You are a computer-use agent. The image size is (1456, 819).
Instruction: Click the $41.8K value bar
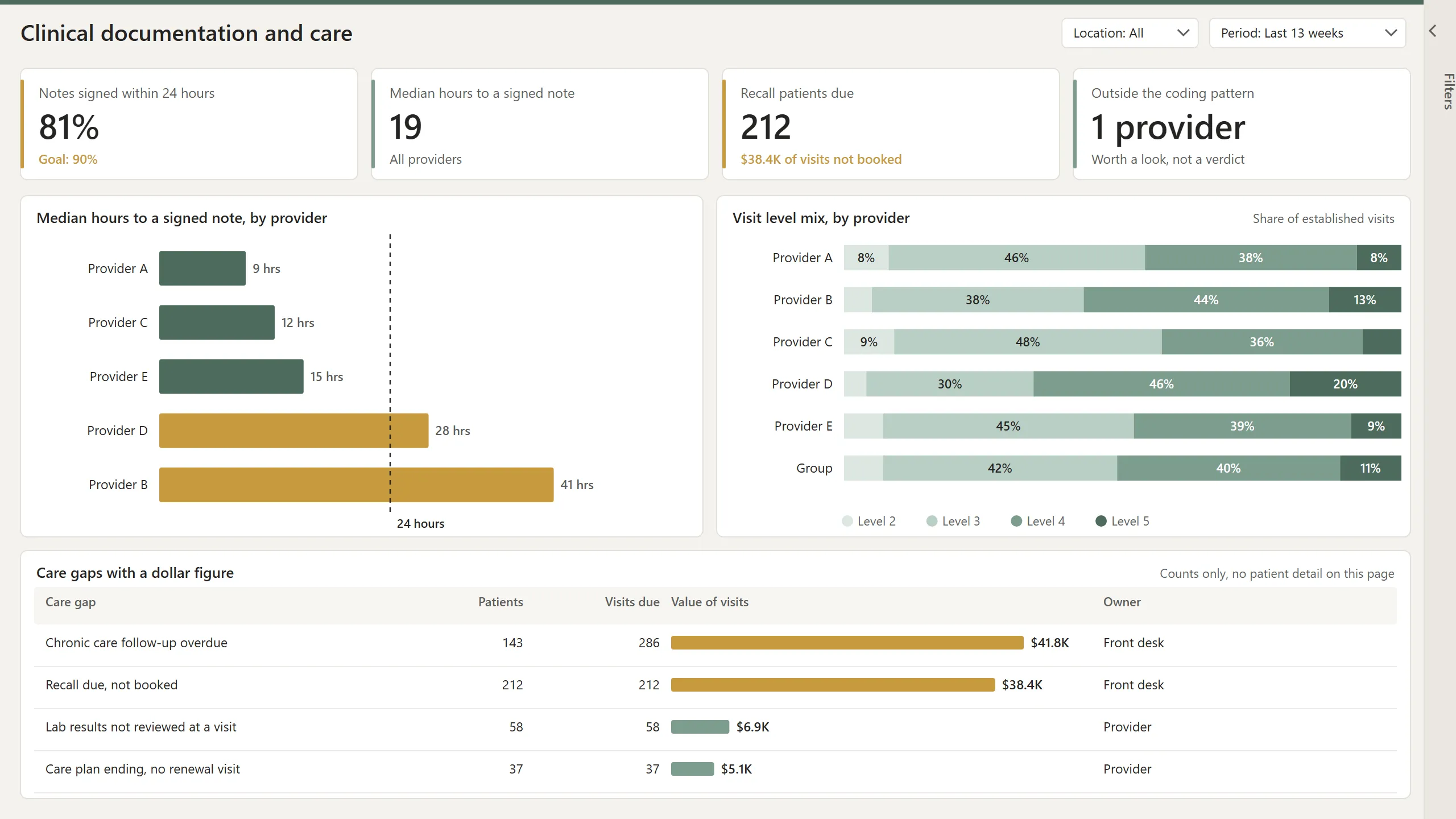click(847, 643)
